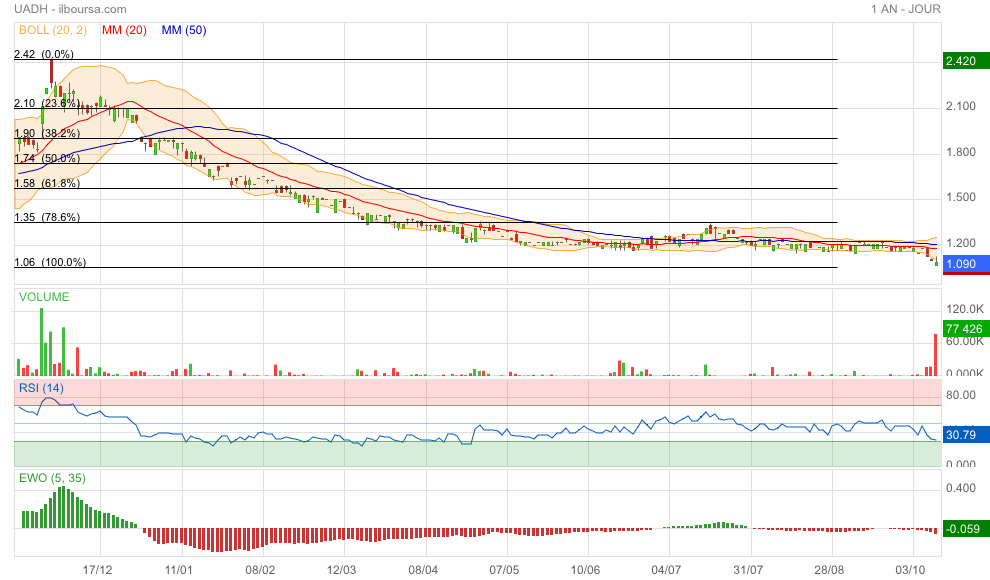Click the 28/08 date axis label

(x=828, y=570)
